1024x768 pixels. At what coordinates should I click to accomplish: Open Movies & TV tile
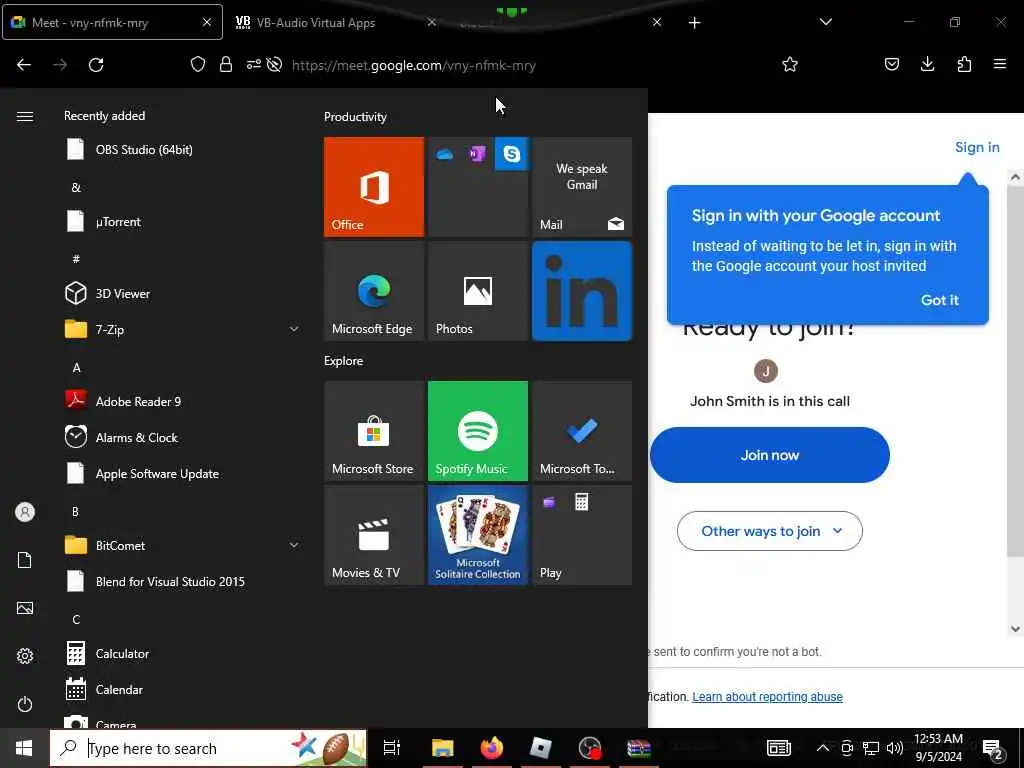tap(374, 535)
